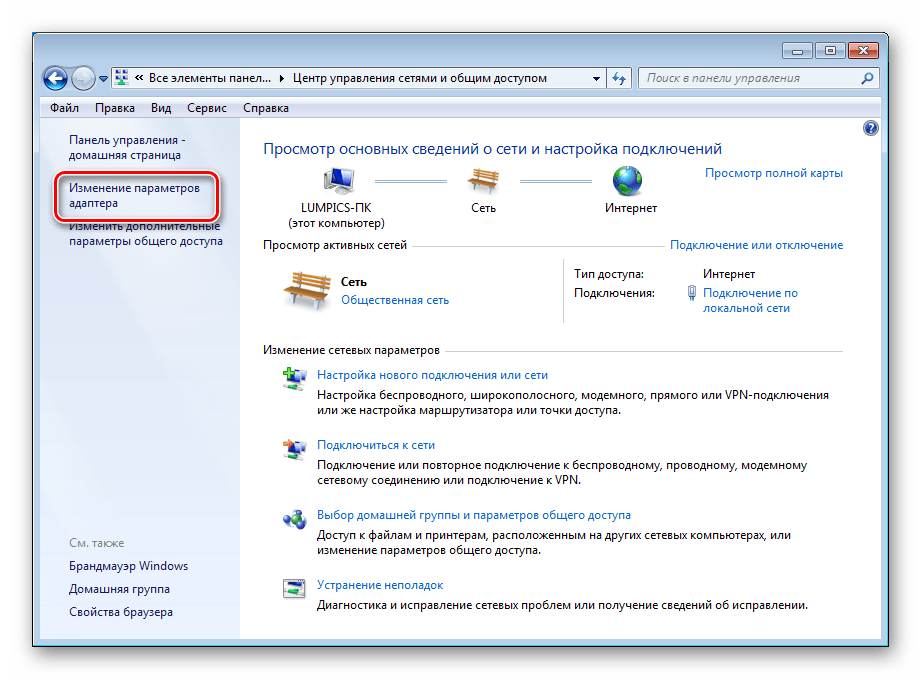Click the Сеть bench icon in map
The image size is (921, 679).
(483, 180)
